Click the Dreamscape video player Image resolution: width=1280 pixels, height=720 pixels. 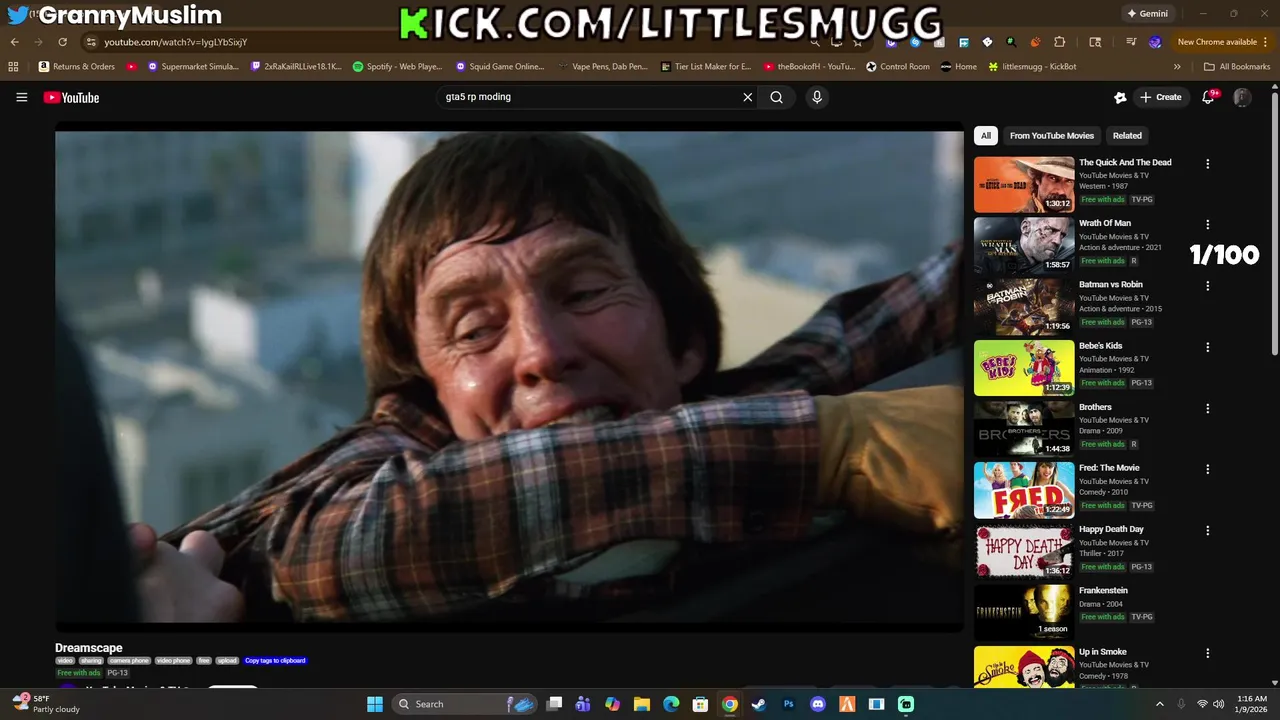509,377
